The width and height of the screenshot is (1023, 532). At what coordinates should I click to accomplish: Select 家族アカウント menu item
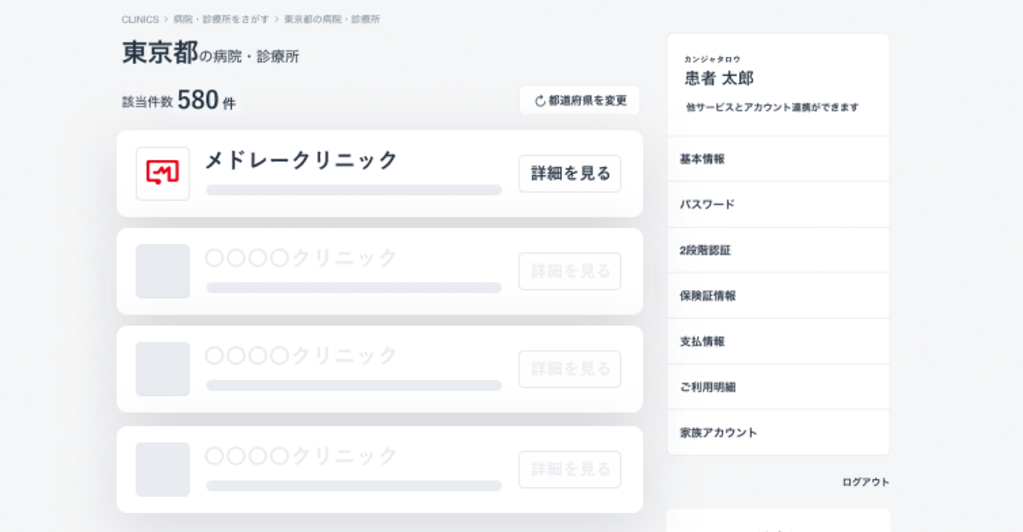(778, 432)
